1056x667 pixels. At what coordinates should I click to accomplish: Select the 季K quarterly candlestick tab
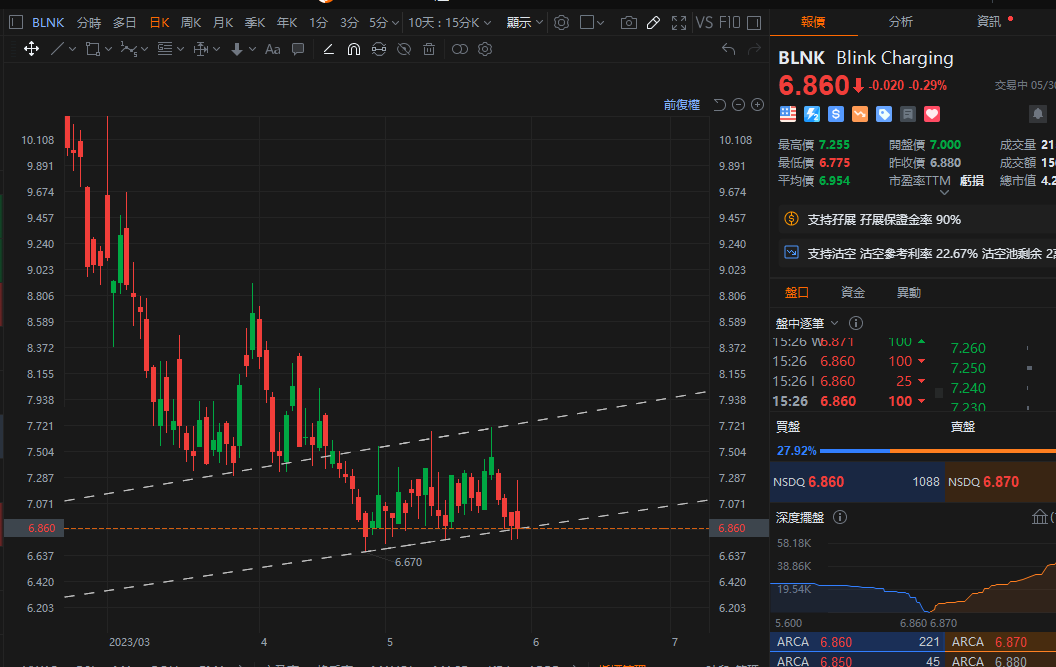[255, 23]
